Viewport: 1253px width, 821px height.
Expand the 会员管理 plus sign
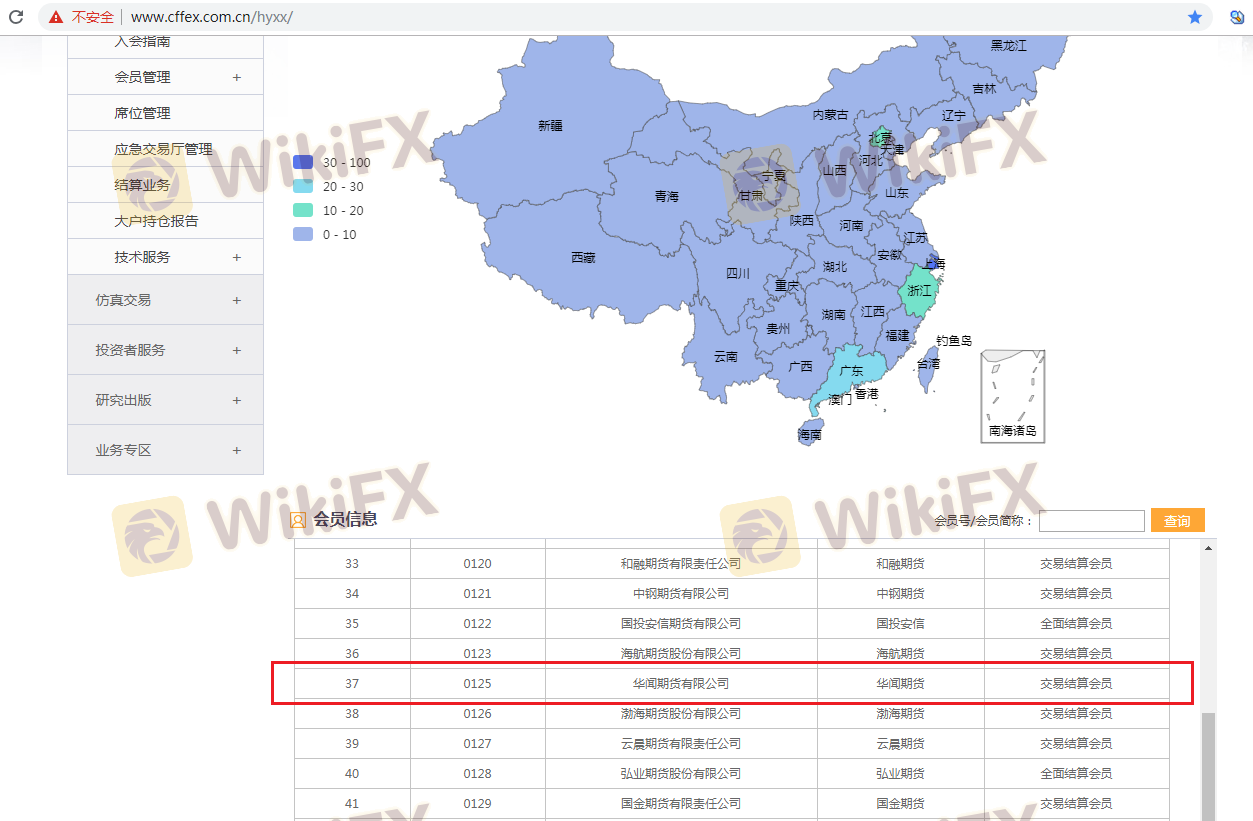(237, 77)
